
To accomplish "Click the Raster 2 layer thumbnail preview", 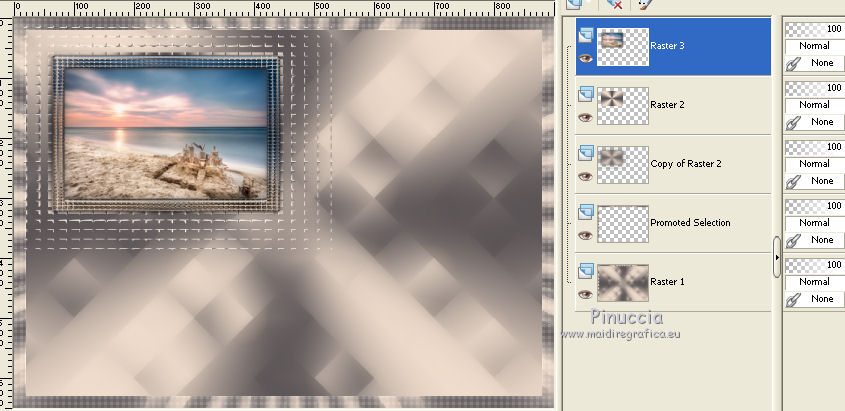I will point(623,106).
